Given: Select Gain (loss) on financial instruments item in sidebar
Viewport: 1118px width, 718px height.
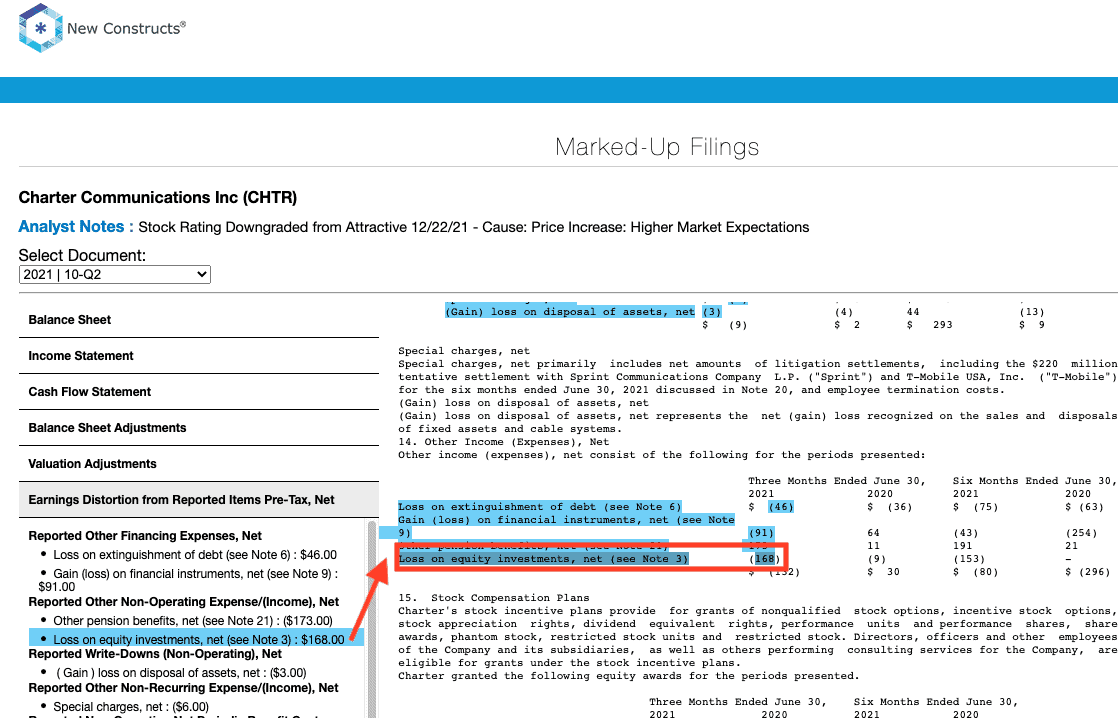Looking at the screenshot, I should pos(189,580).
